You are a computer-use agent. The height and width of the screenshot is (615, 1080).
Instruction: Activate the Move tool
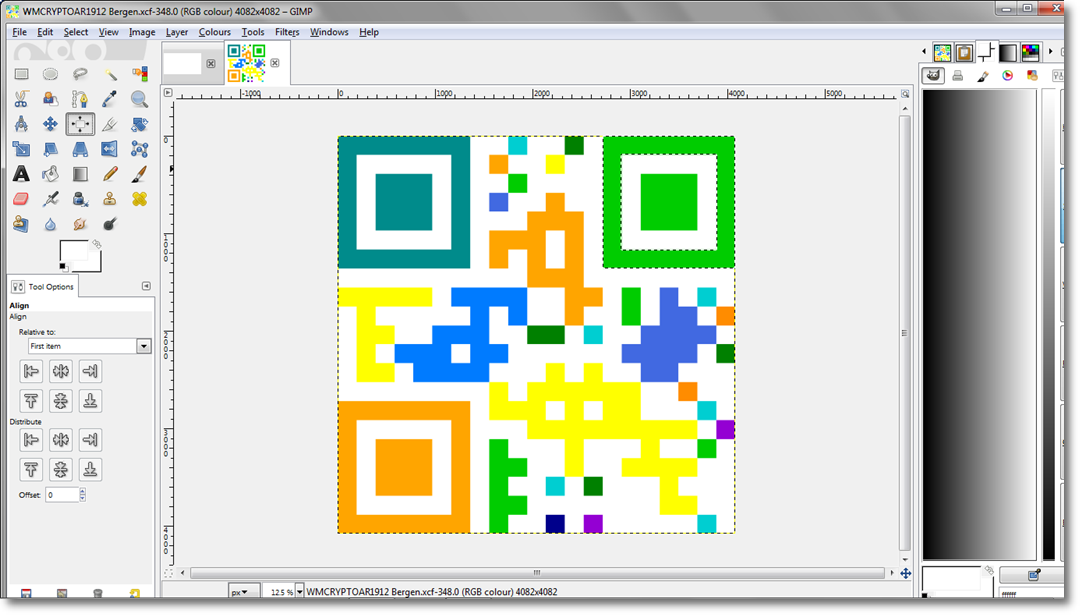tap(50, 124)
